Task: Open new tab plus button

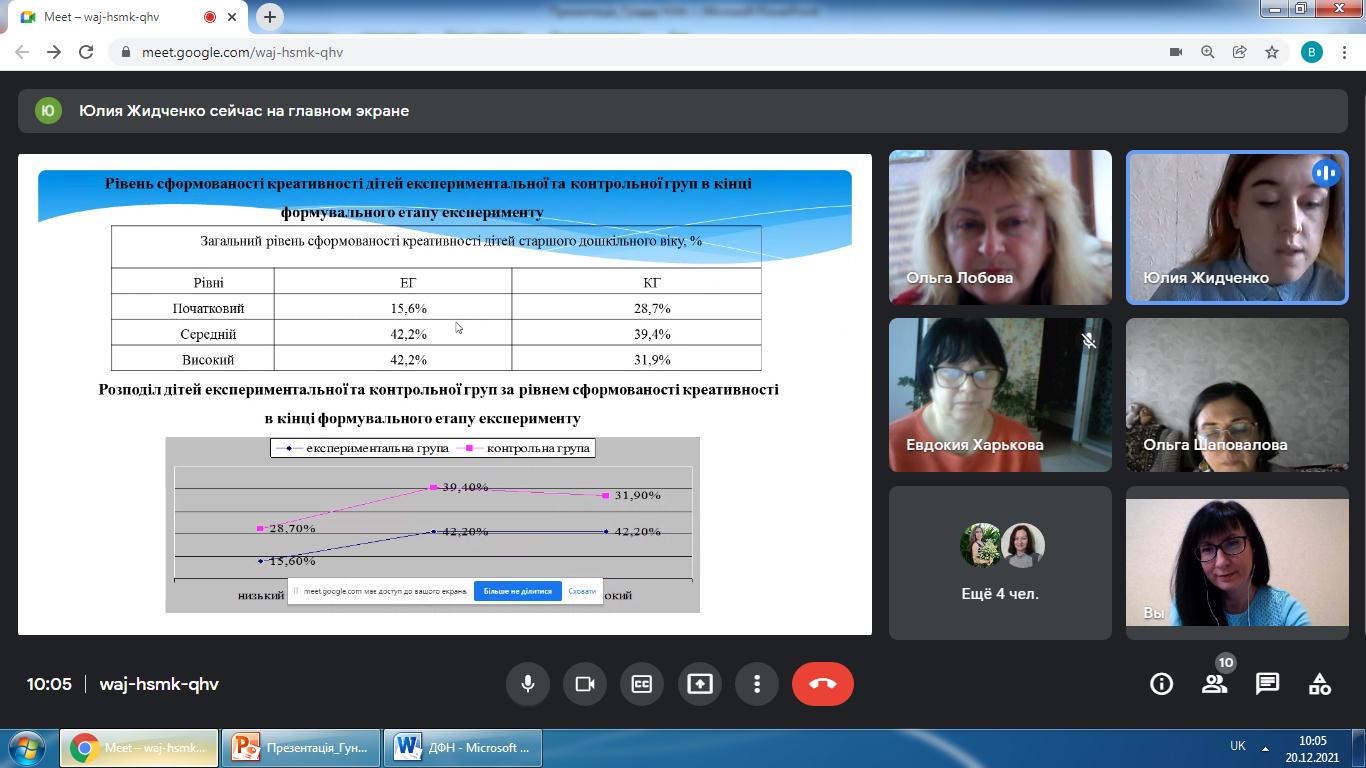Action: pos(270,17)
